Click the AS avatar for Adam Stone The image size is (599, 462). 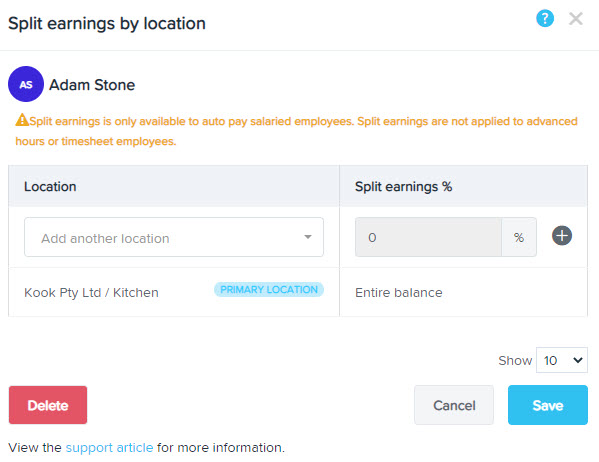(26, 84)
